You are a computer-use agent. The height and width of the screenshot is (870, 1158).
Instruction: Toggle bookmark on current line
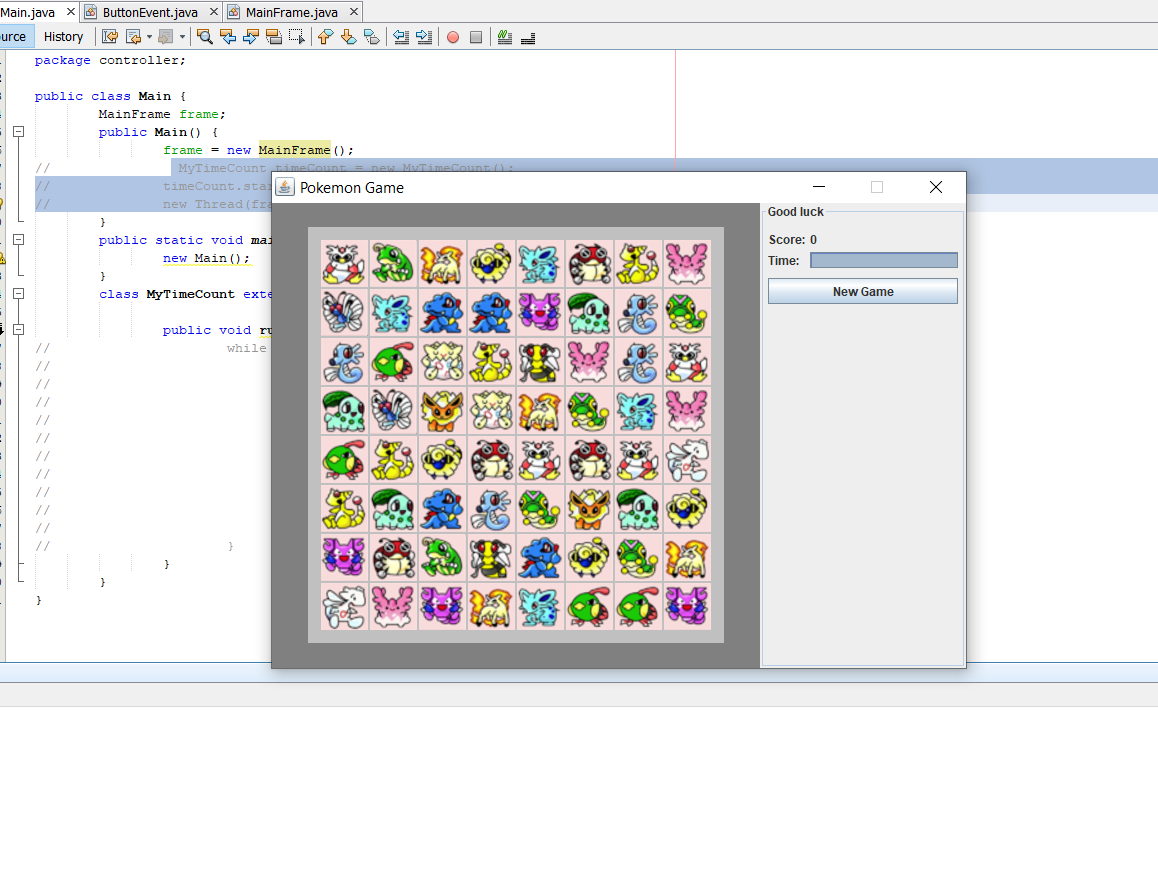click(x=371, y=37)
